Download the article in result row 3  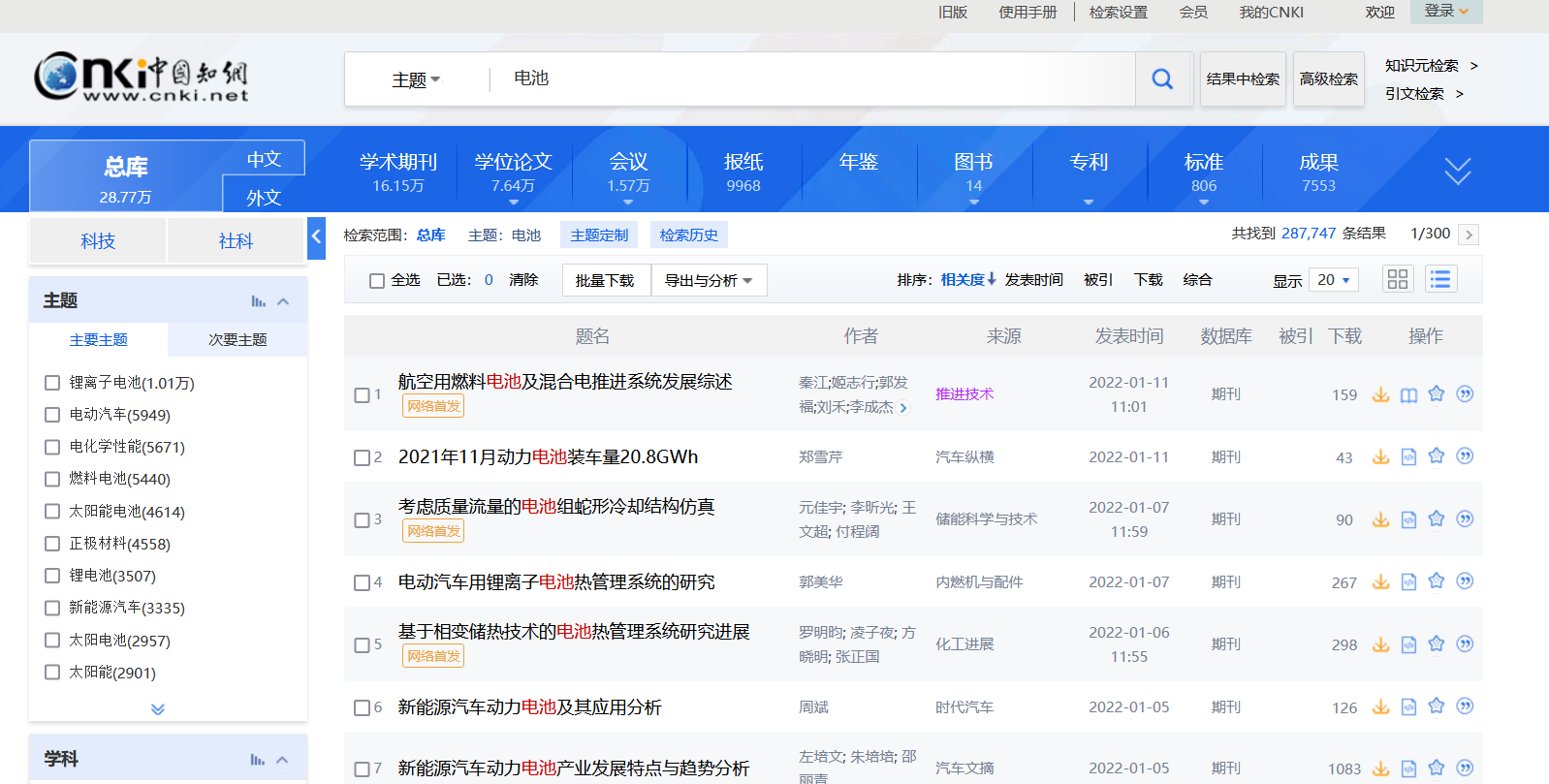coord(1380,519)
